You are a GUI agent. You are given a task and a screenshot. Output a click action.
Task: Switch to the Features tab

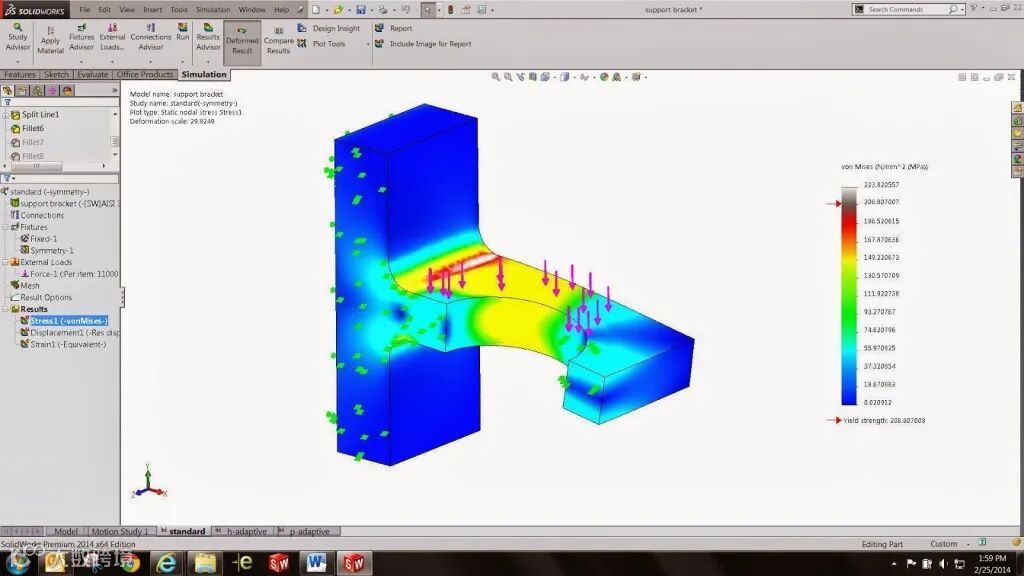tap(20, 74)
